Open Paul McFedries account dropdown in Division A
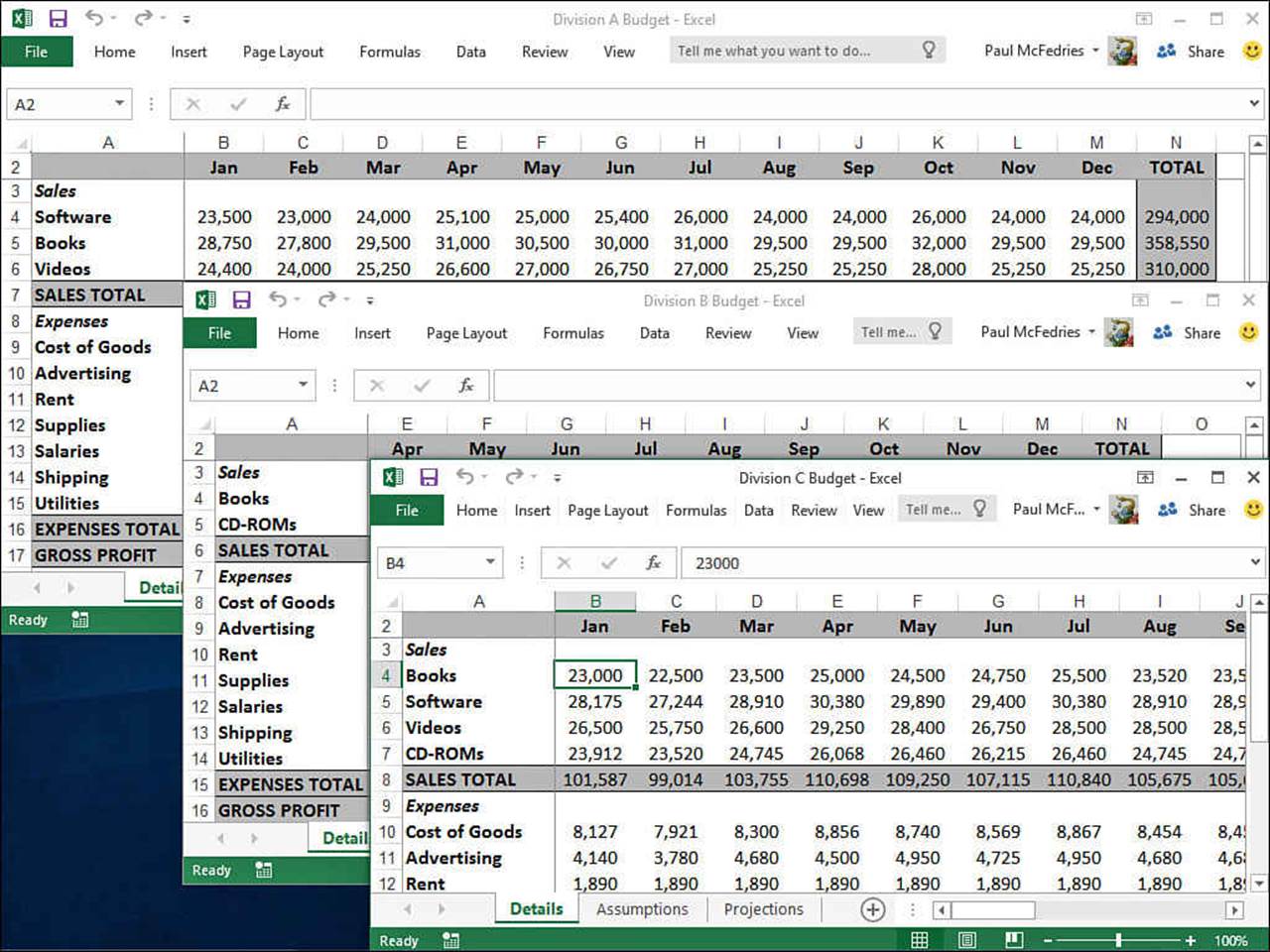 coord(1095,51)
